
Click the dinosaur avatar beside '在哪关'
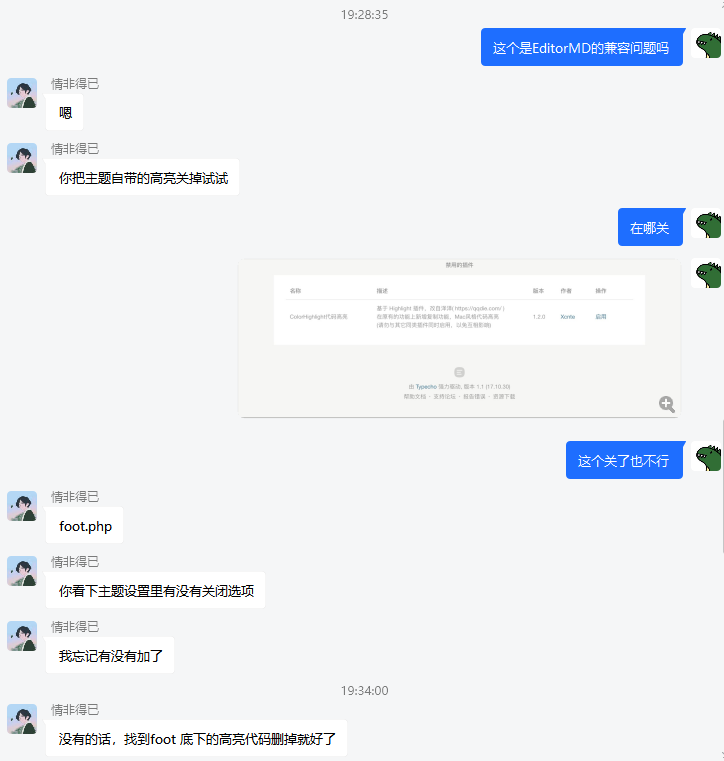(707, 224)
